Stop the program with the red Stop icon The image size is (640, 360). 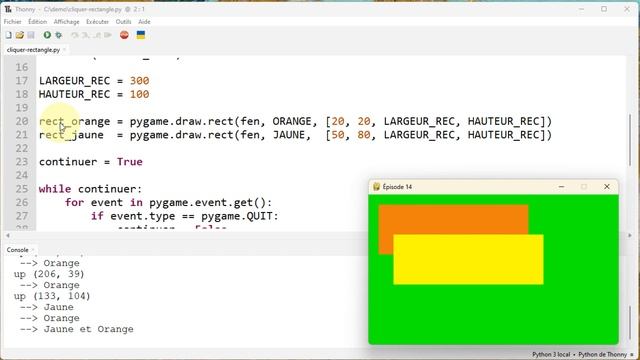click(124, 35)
